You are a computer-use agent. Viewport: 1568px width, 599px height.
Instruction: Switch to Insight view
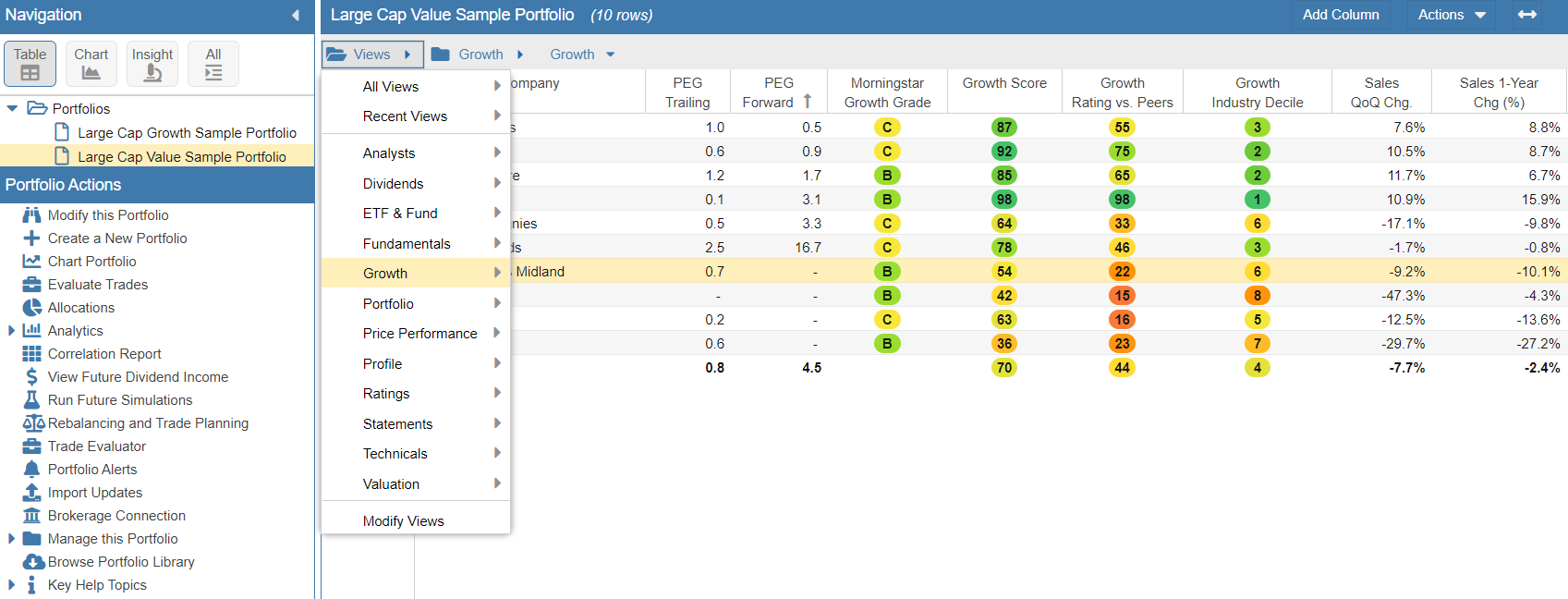tap(152, 64)
